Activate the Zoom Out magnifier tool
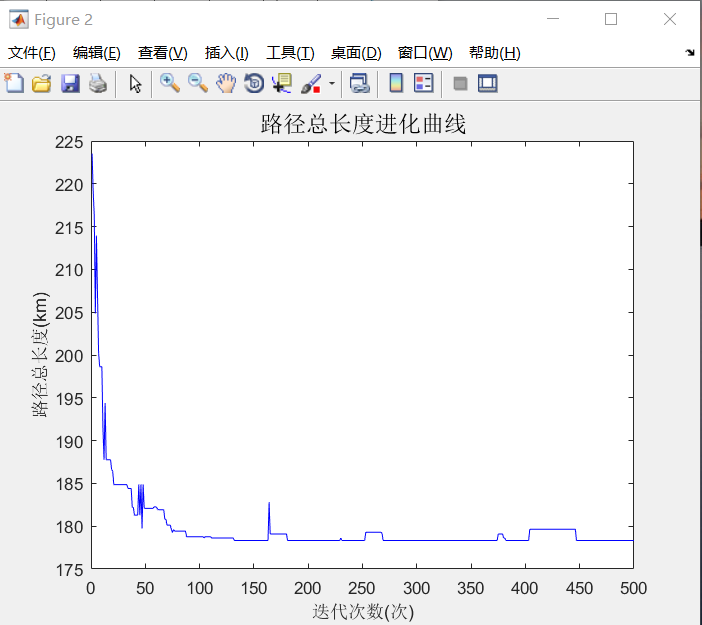 [198, 83]
